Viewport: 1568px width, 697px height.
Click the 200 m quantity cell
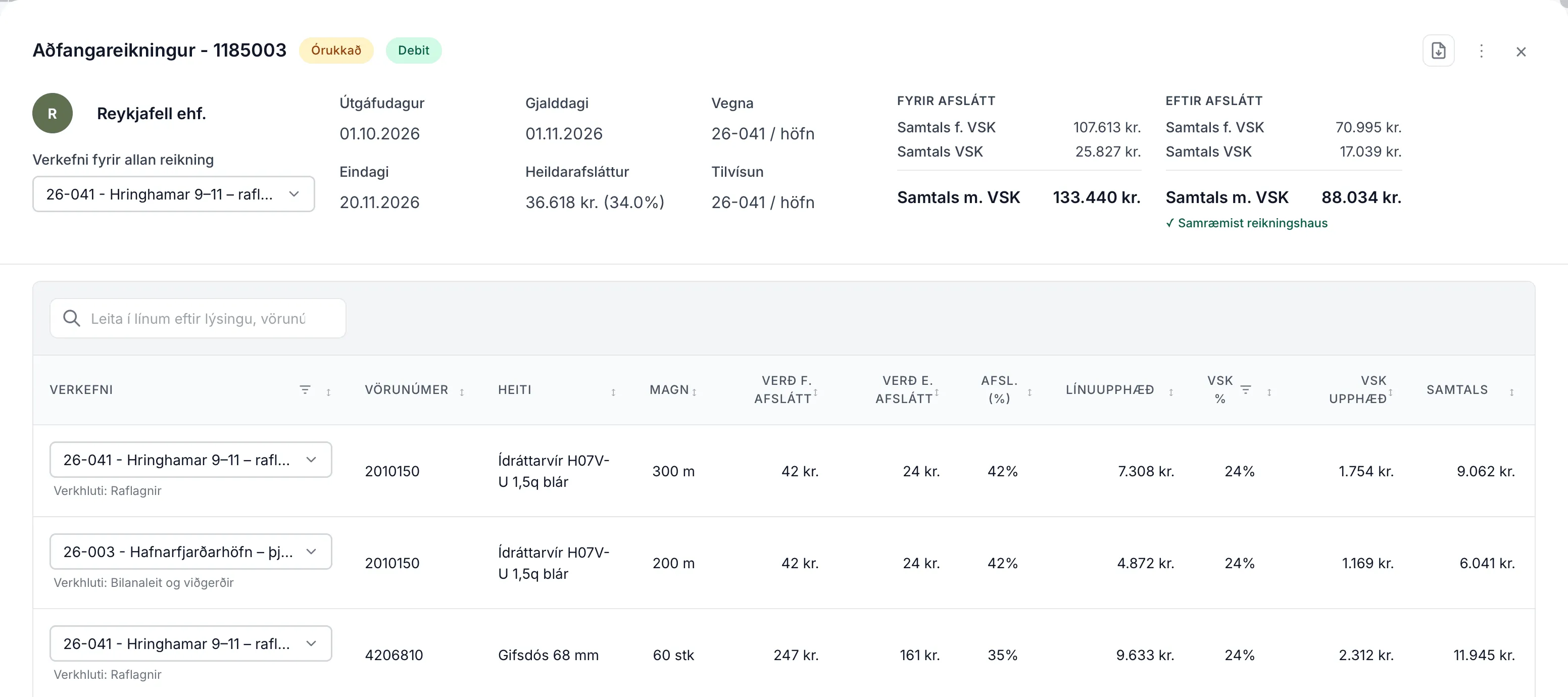pos(673,563)
